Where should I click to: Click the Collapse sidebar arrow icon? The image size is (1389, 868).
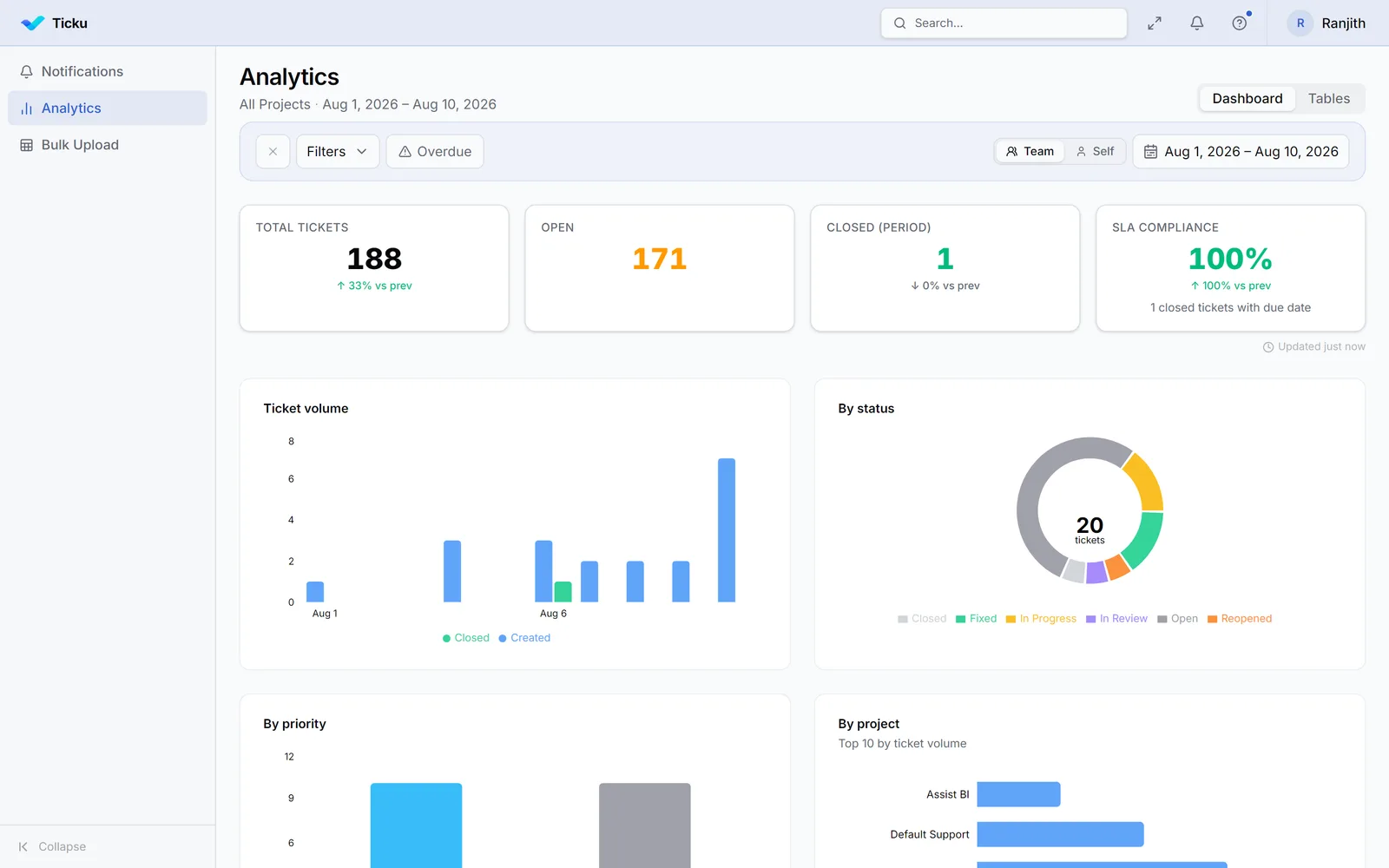(23, 846)
